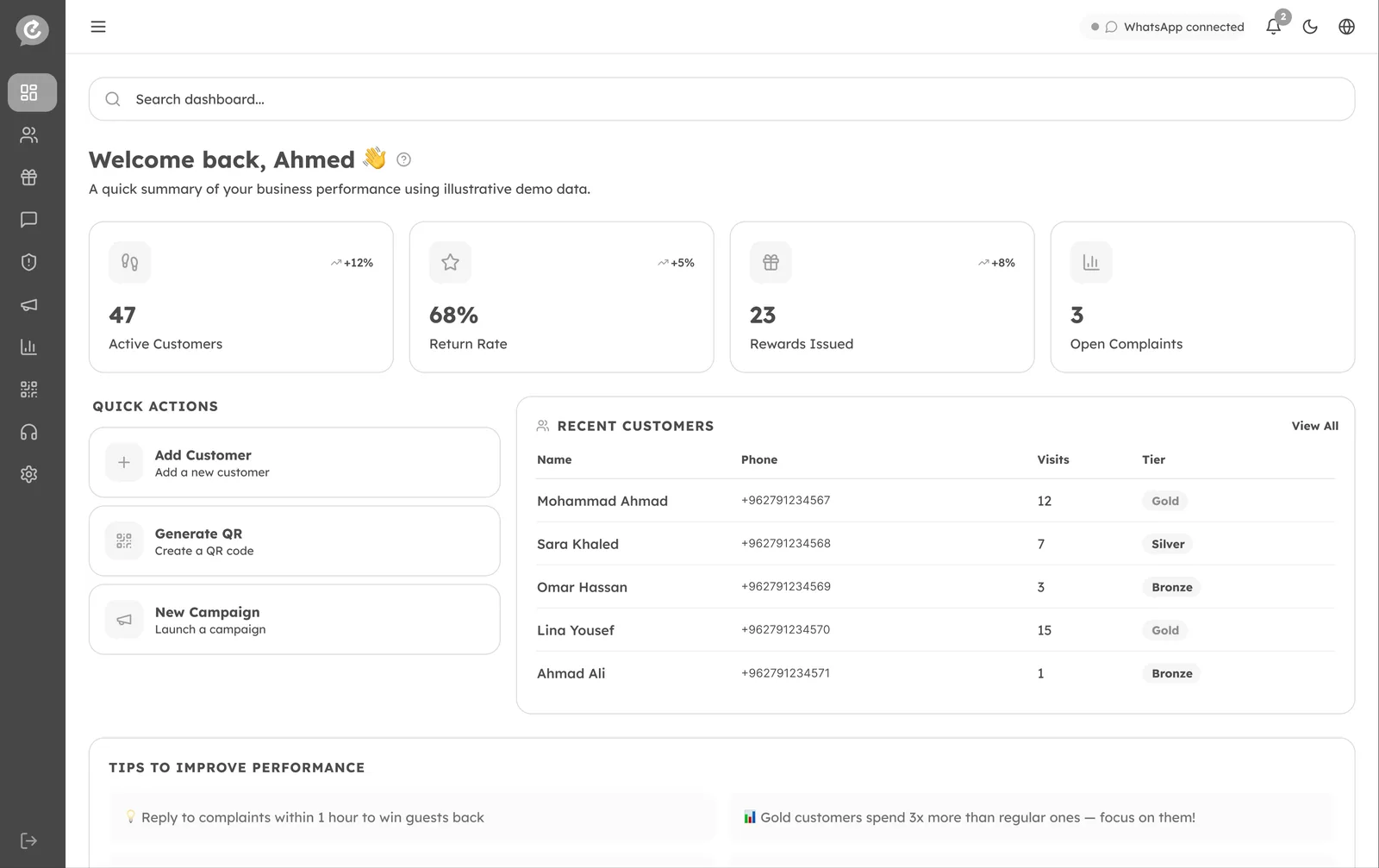Toggle the hamburger menu icon

tap(98, 27)
